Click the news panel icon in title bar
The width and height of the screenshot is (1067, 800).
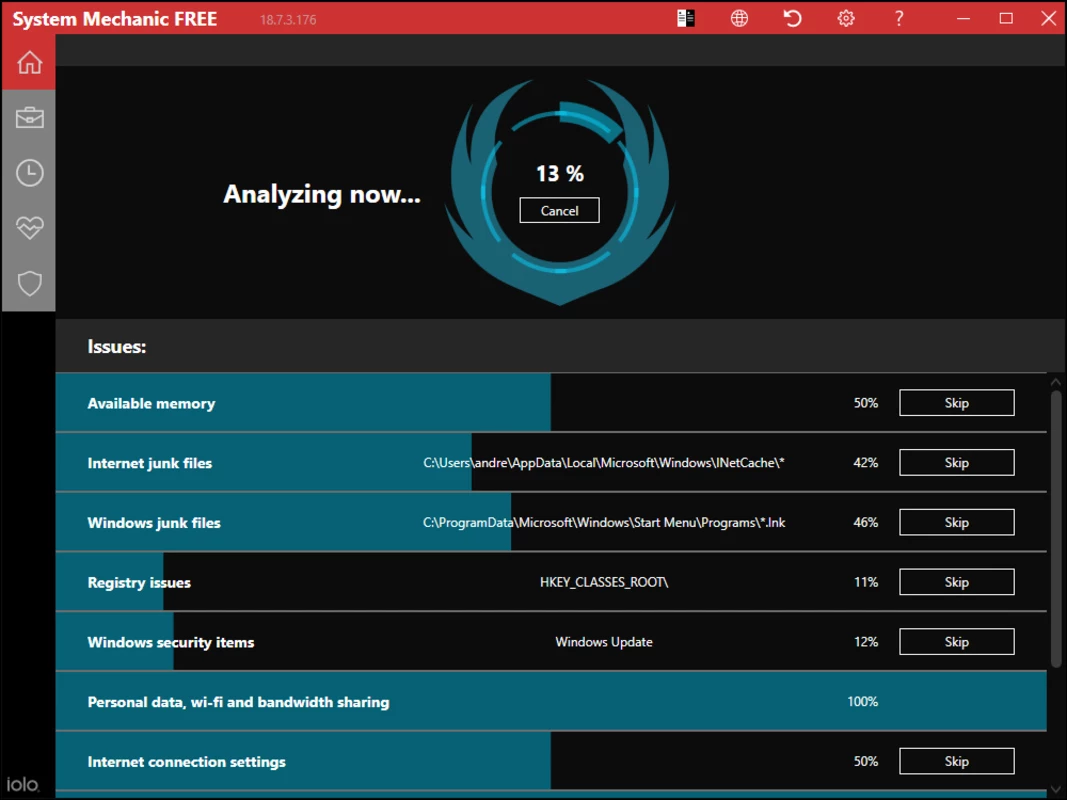(686, 18)
